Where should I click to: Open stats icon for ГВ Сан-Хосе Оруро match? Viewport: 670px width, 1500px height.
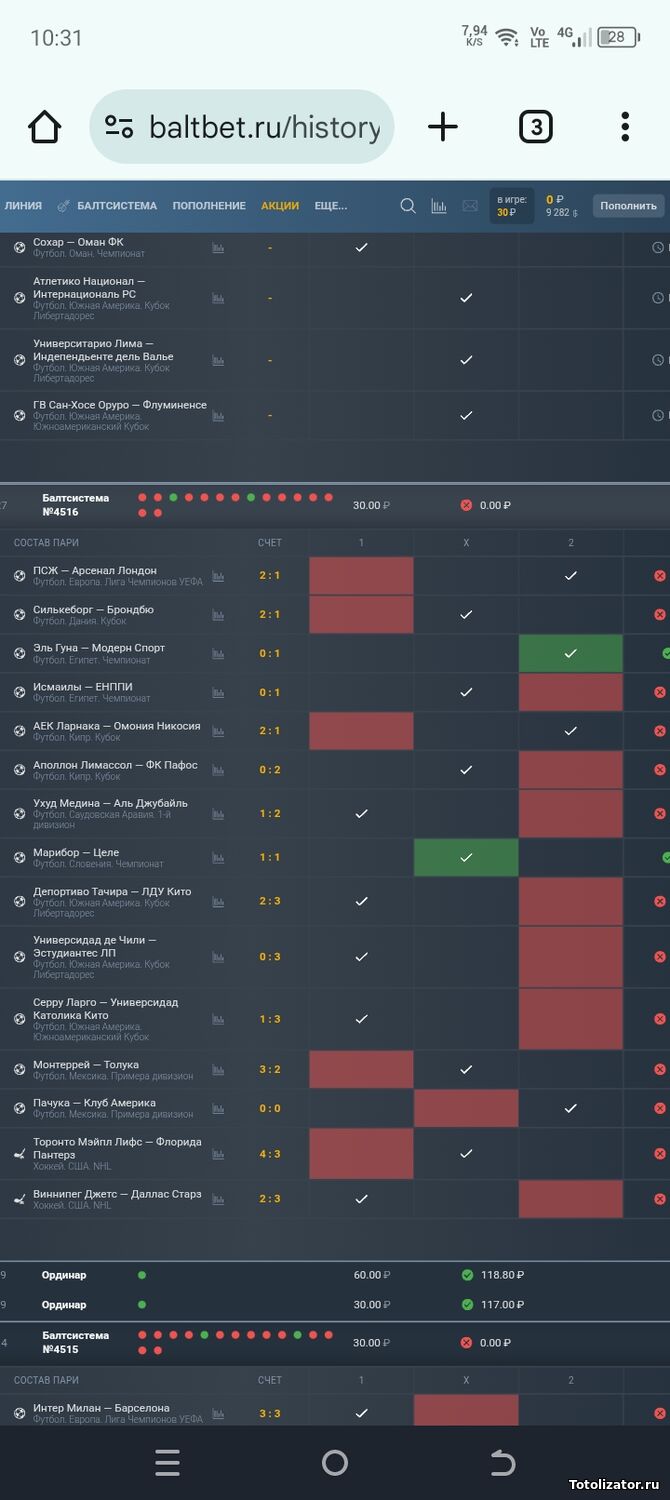[218, 415]
